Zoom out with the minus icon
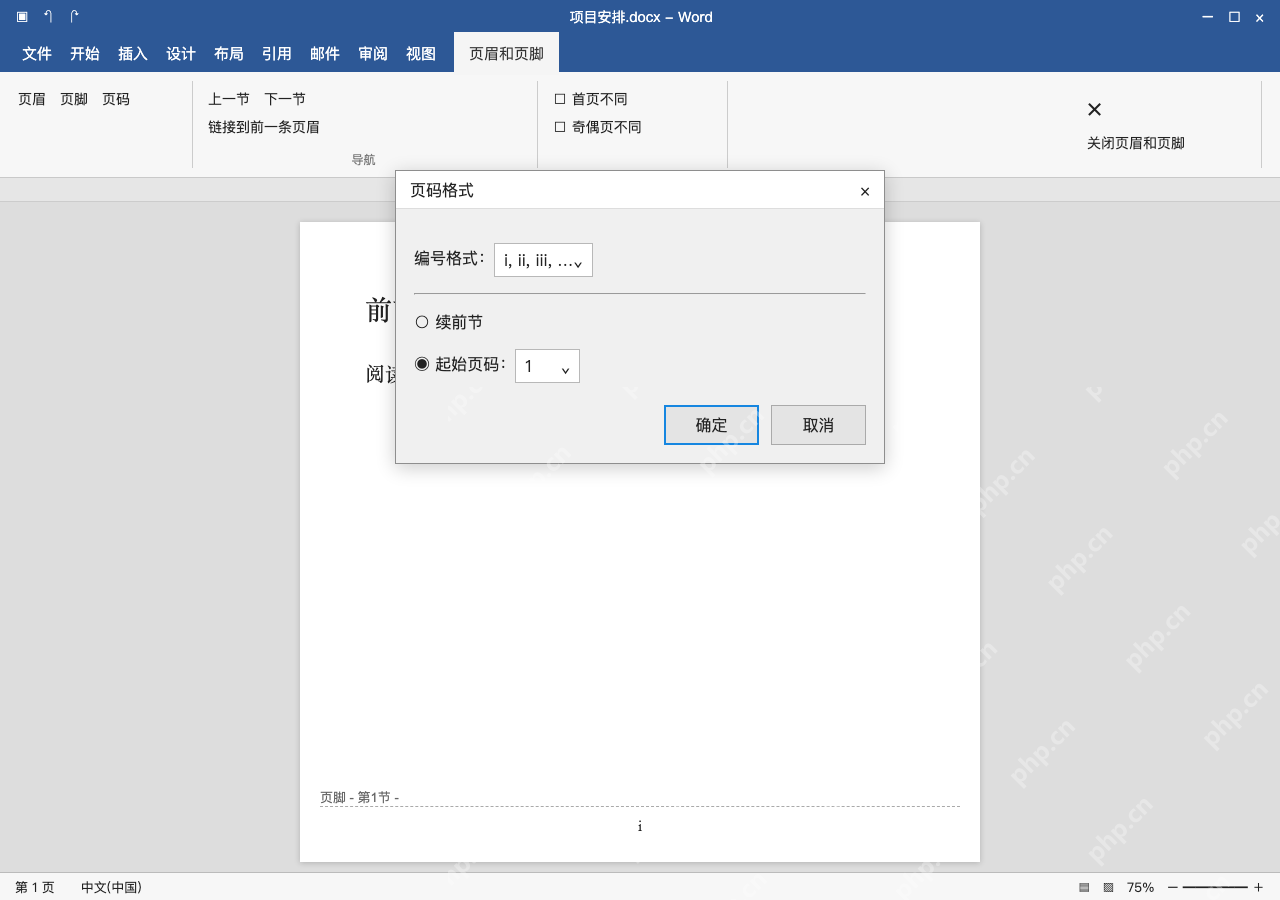 pos(1173,887)
